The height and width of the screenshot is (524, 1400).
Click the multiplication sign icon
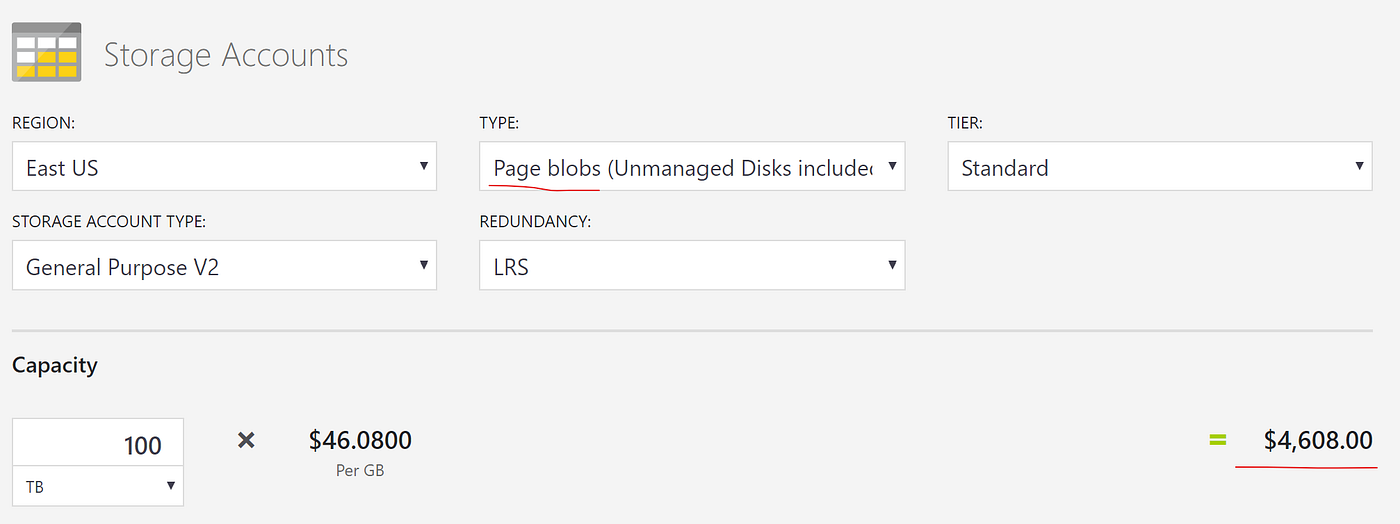[x=246, y=440]
